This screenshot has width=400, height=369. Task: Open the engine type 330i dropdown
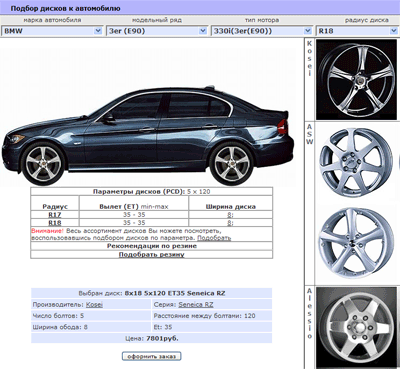(x=262, y=31)
